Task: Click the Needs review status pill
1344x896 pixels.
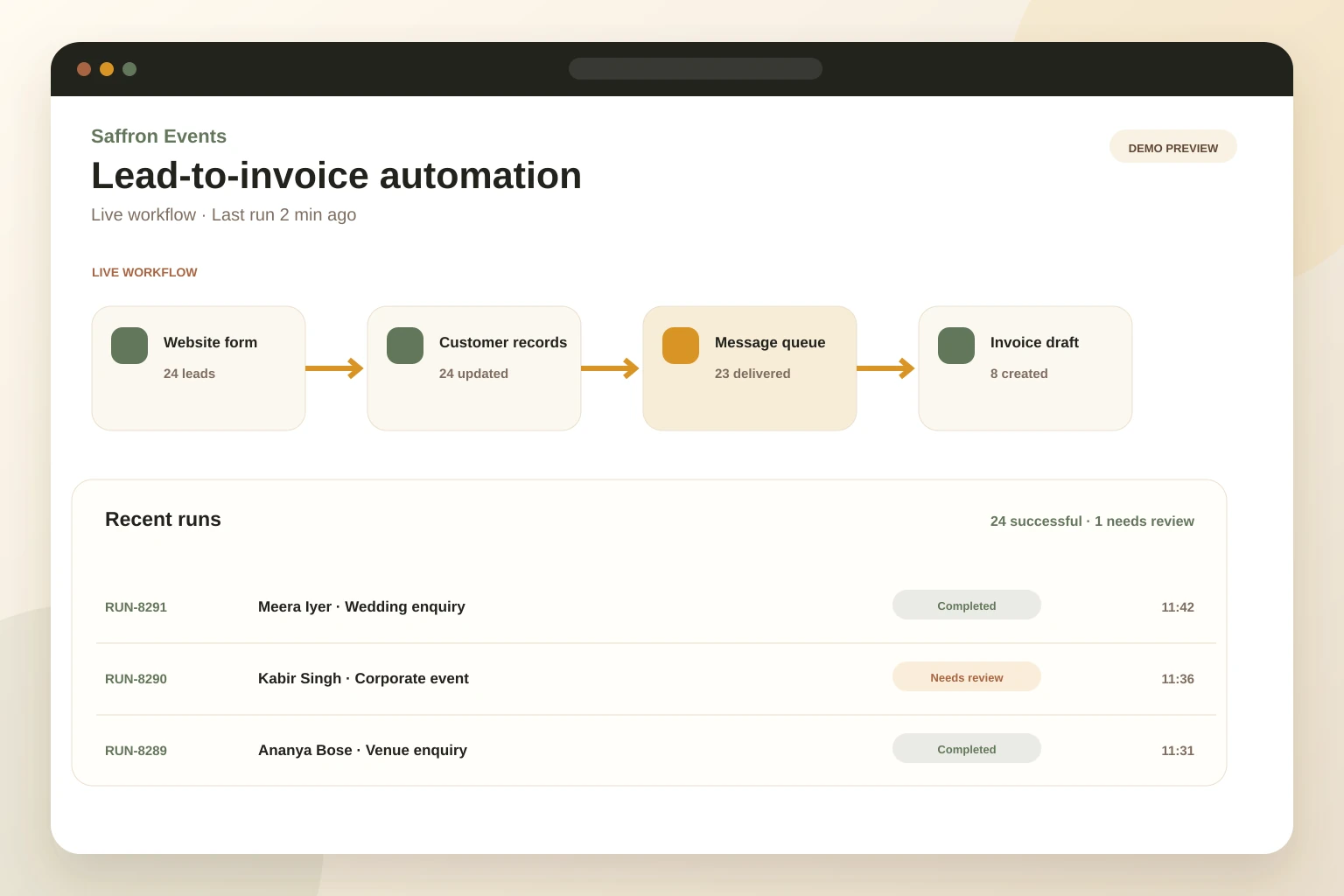Action: coord(967,677)
